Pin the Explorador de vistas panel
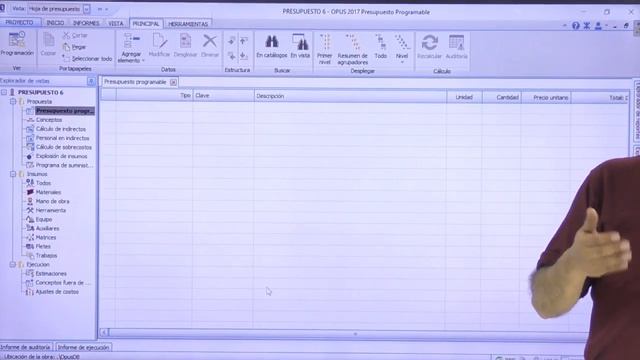Image resolution: width=640 pixels, height=360 pixels. pos(91,81)
